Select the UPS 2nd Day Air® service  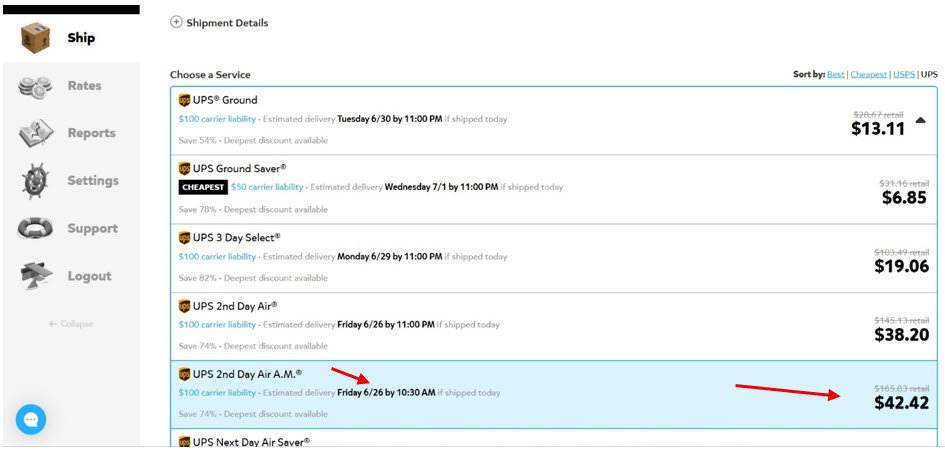tap(553, 327)
